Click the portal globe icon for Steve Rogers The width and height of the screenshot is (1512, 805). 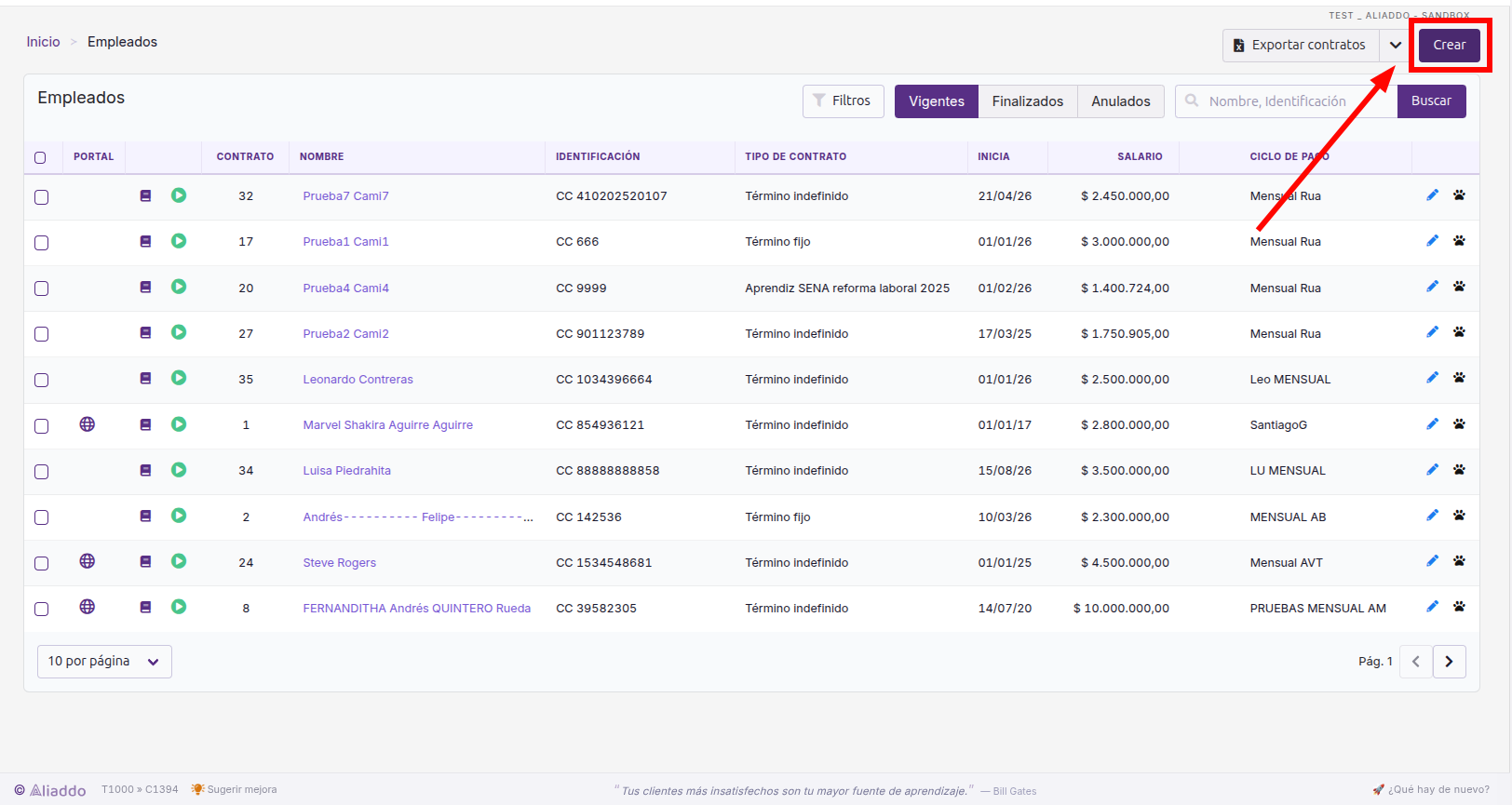[x=88, y=561]
